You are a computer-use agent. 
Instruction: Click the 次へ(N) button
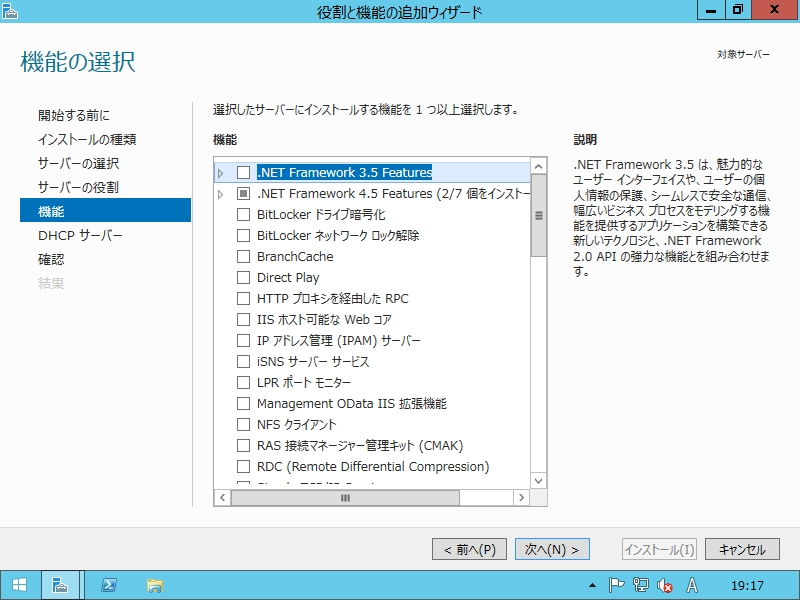coord(552,550)
